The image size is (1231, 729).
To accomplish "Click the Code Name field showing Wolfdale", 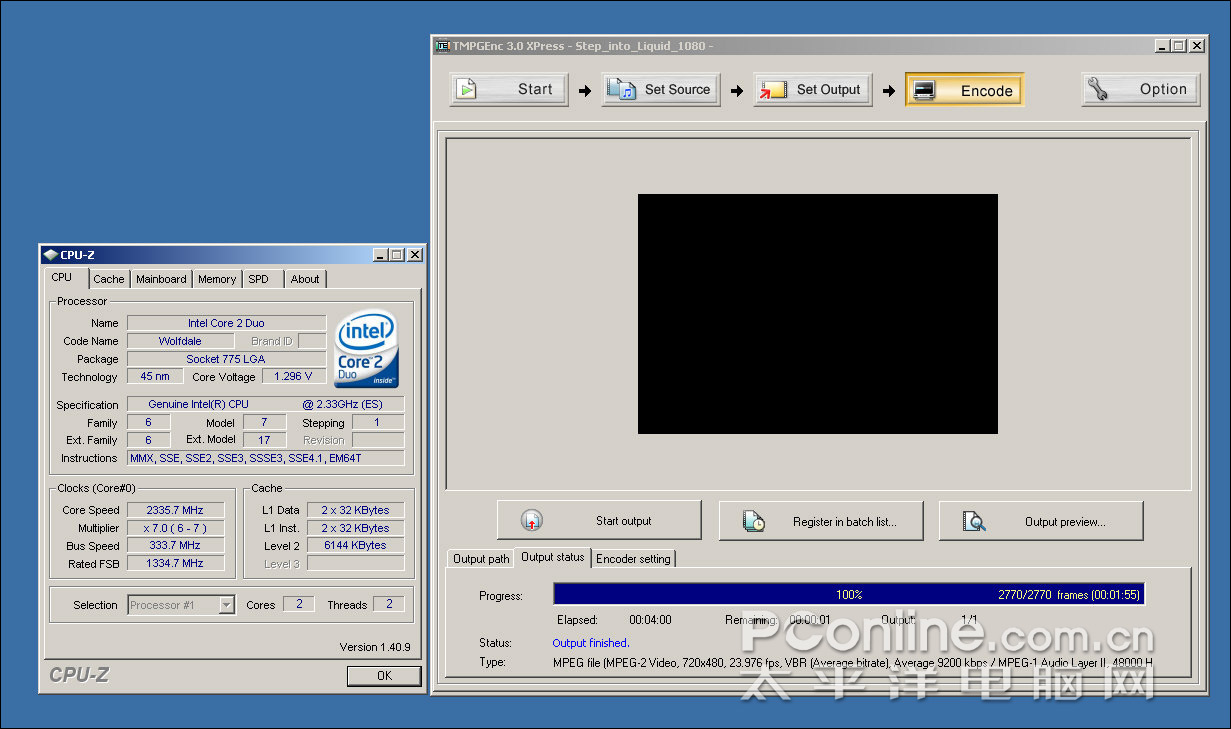I will click(180, 341).
